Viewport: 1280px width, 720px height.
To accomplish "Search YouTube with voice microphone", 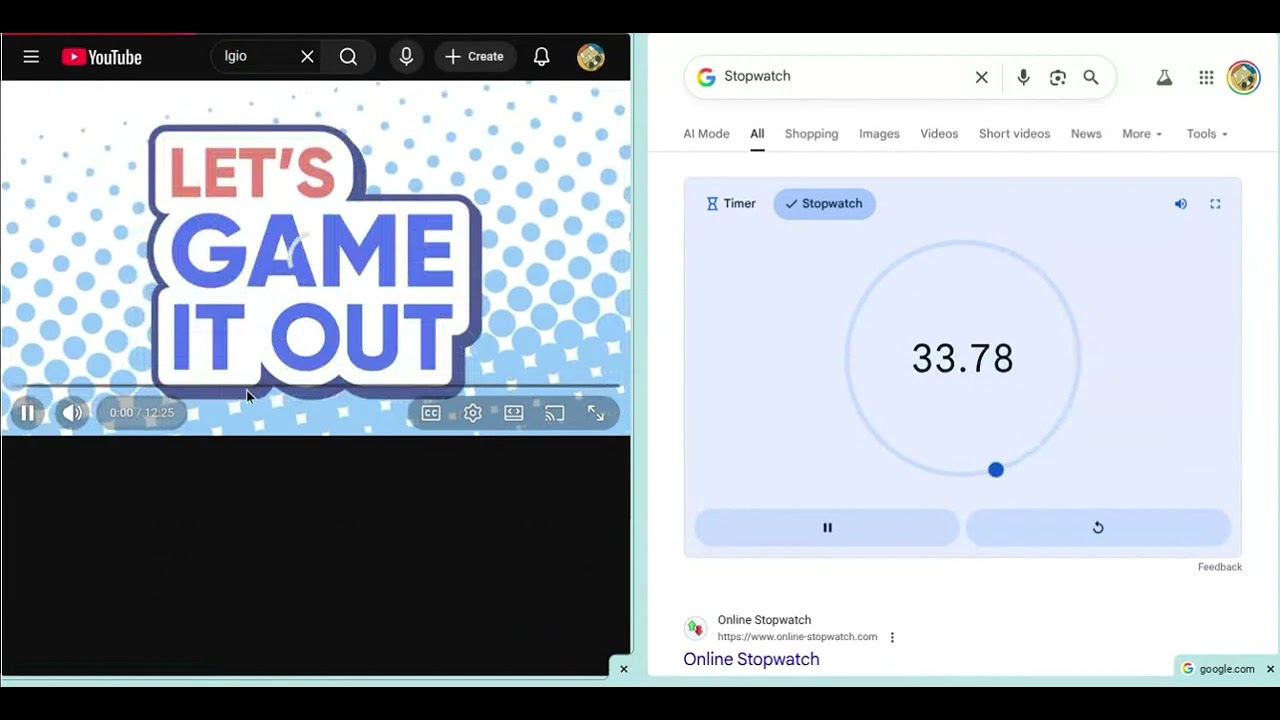I will coord(406,57).
